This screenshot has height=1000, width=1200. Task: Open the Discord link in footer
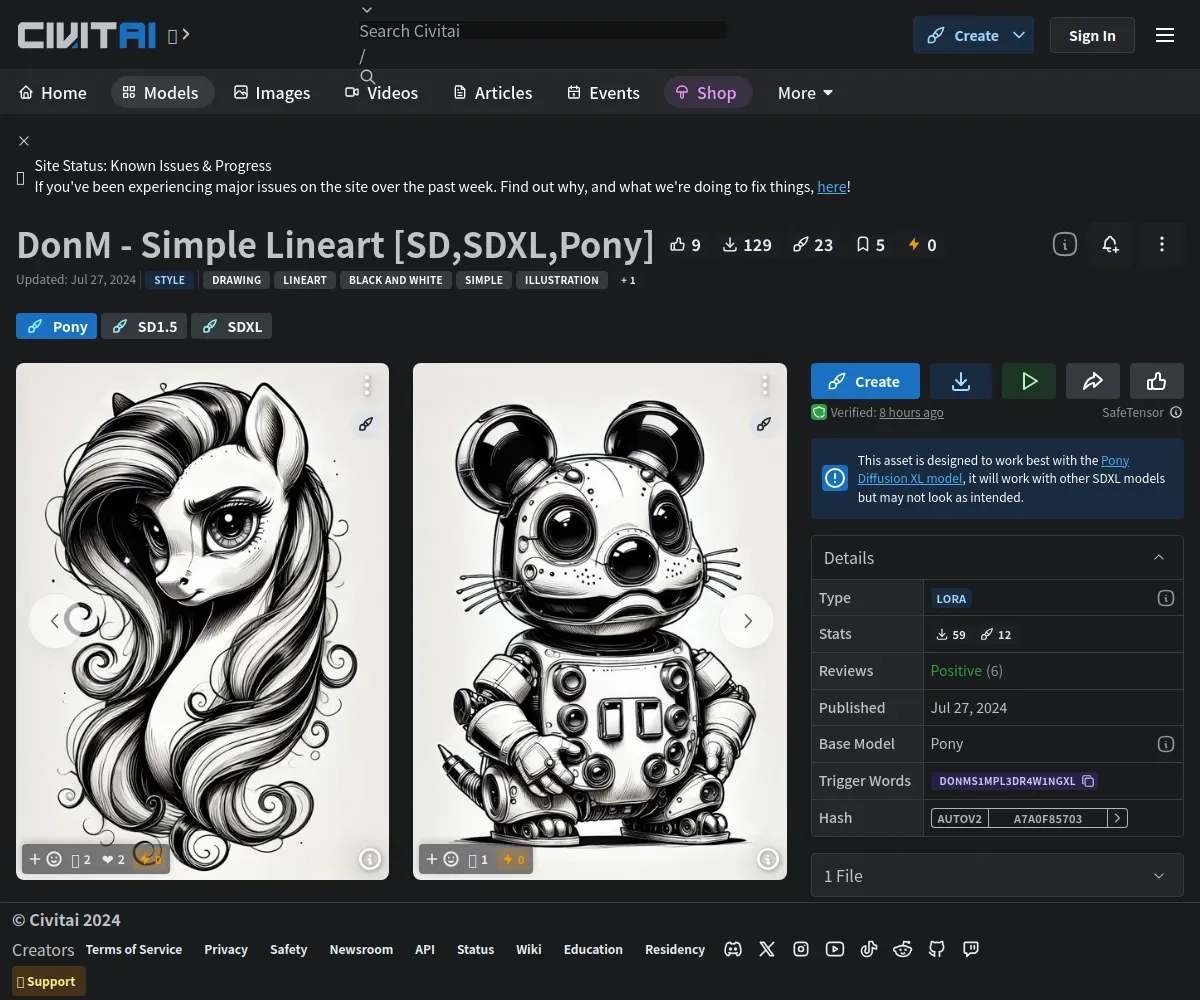tap(733, 949)
